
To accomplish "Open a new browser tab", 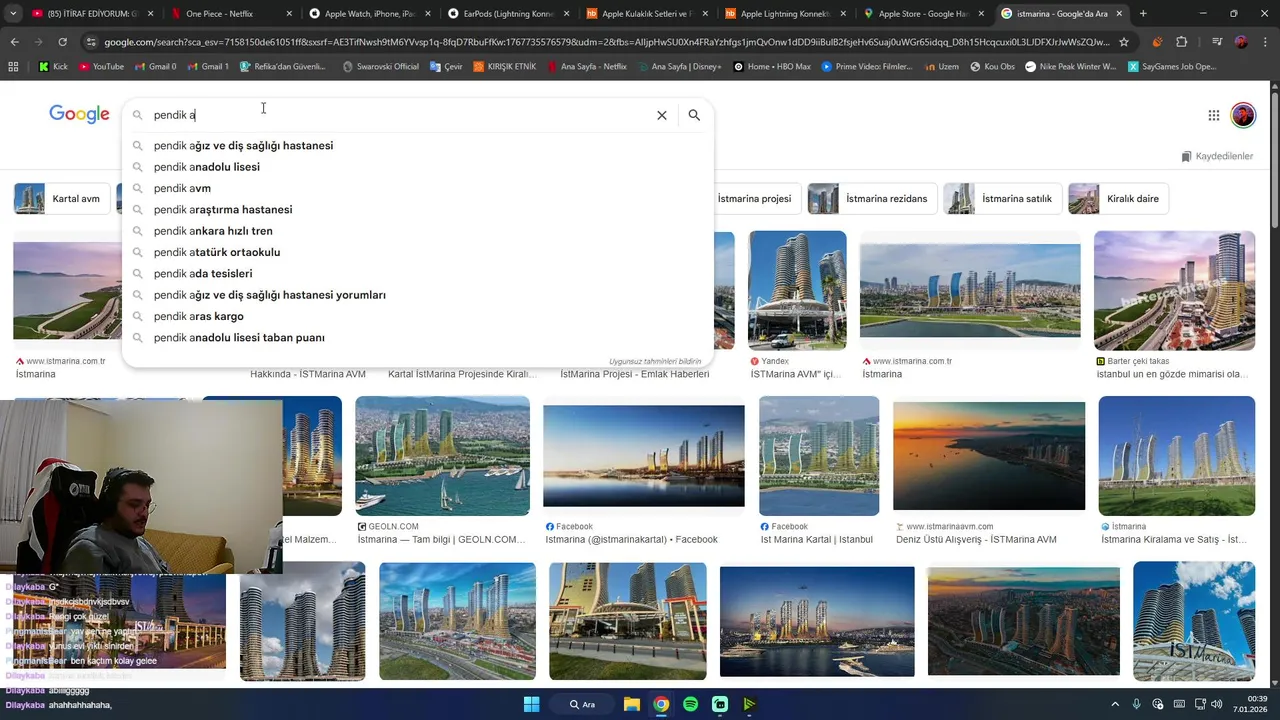I will [1143, 14].
